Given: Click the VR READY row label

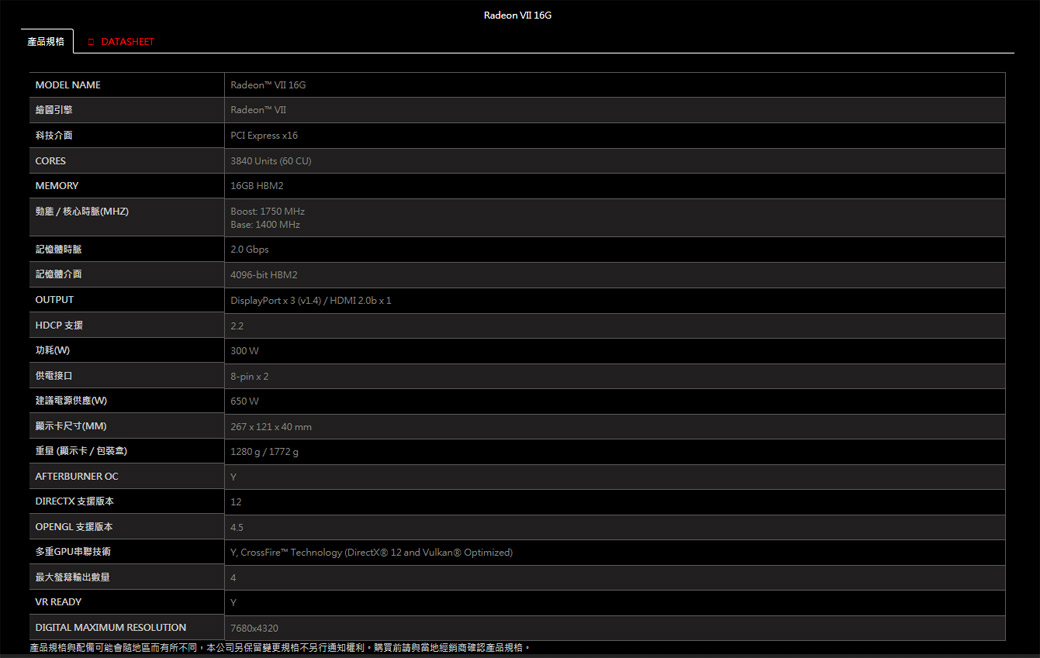Looking at the screenshot, I should (59, 602).
